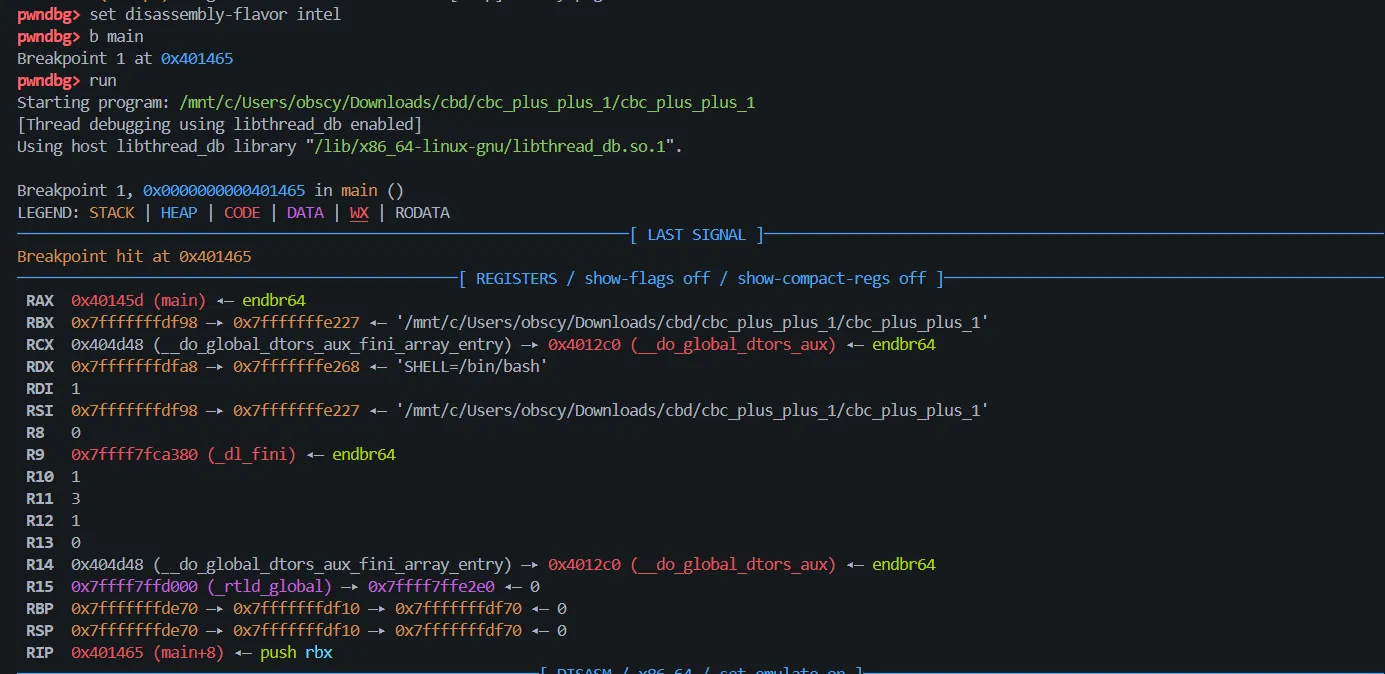Viewport: 1385px width, 674px height.
Task: Click the RAX register value 0x40145d (main)
Action: [x=139, y=301]
